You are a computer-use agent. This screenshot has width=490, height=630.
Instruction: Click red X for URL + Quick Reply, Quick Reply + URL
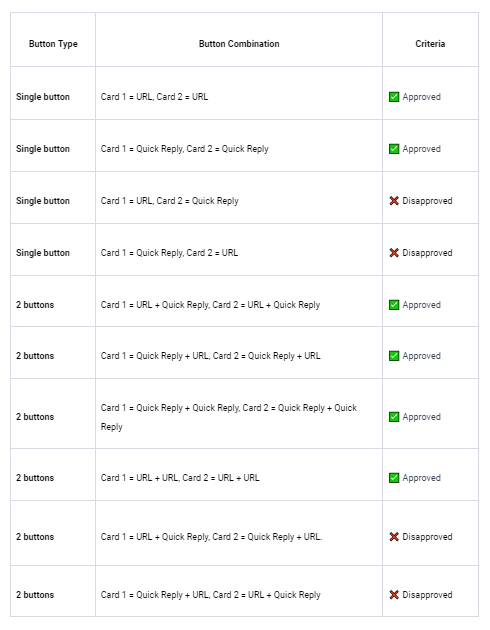pos(394,537)
